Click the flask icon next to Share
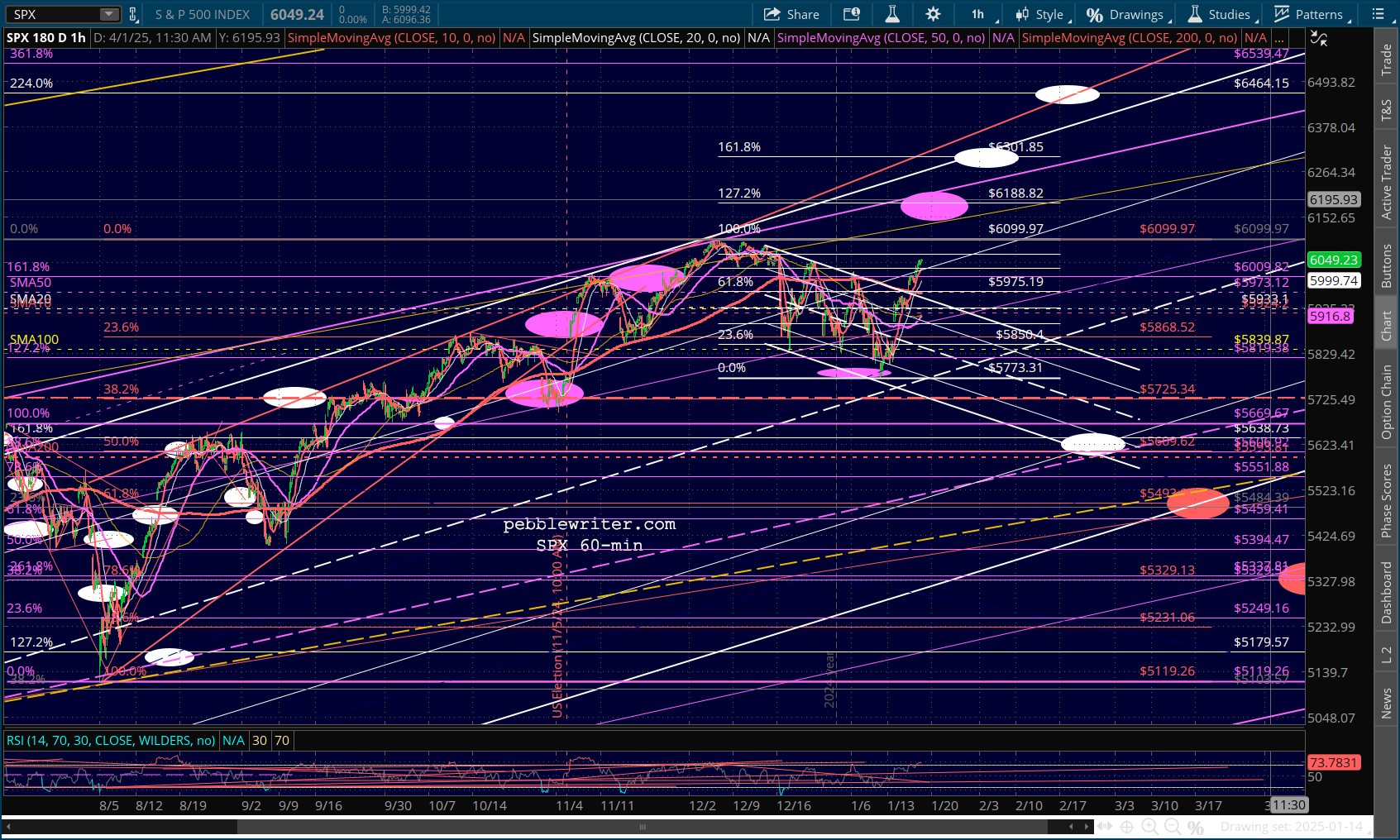 click(x=892, y=14)
